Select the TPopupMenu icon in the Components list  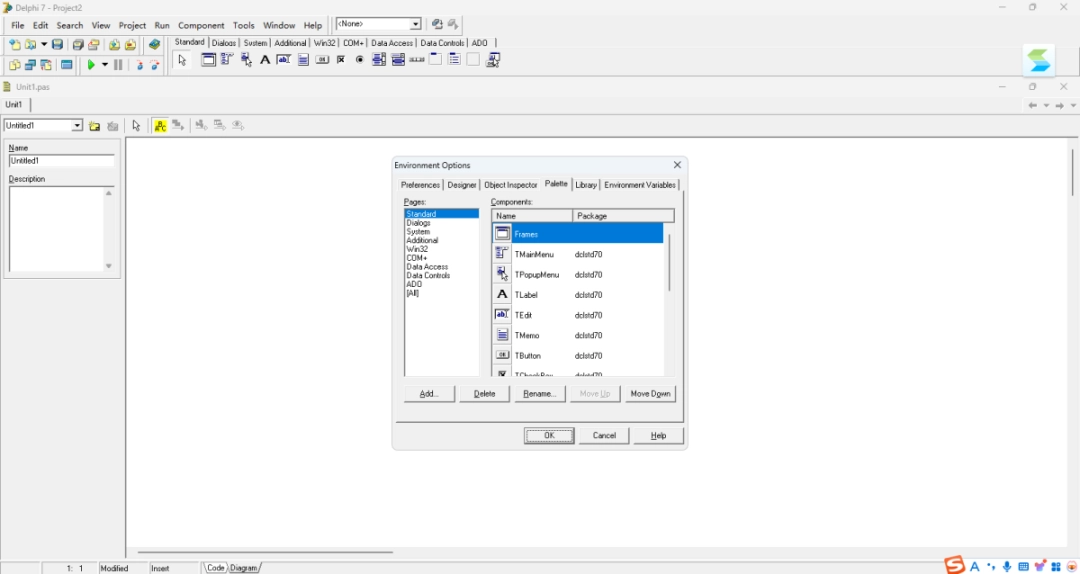click(x=503, y=274)
